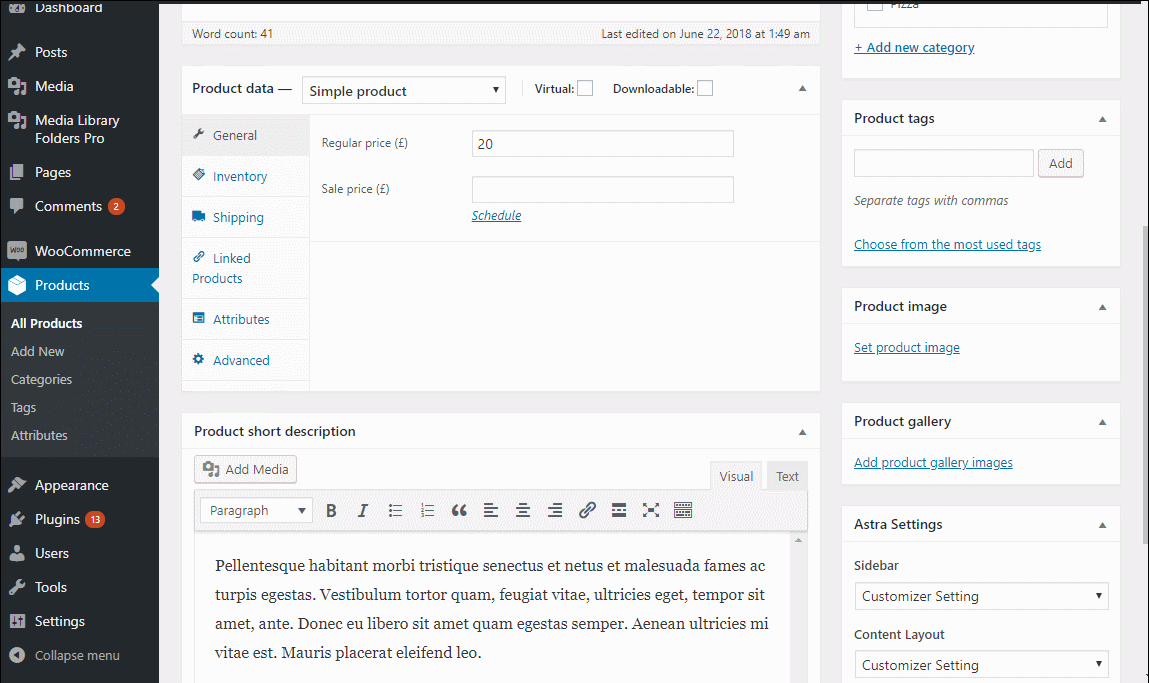1149x683 pixels.
Task: Toggle the editor toolbar kitchen sink
Action: point(683,511)
